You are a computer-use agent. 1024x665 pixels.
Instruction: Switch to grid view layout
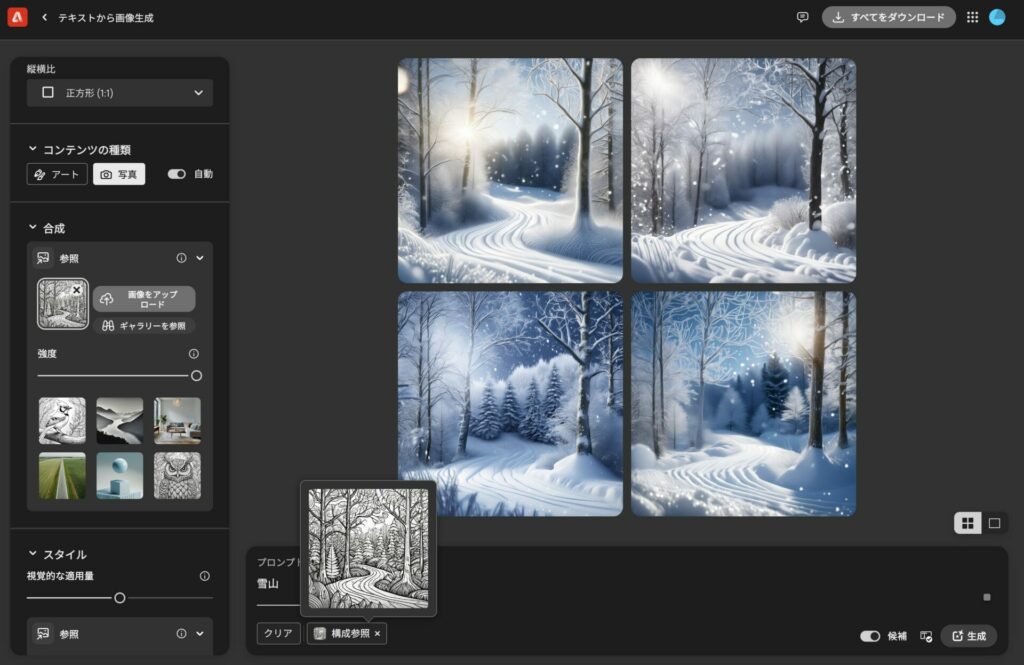[967, 523]
